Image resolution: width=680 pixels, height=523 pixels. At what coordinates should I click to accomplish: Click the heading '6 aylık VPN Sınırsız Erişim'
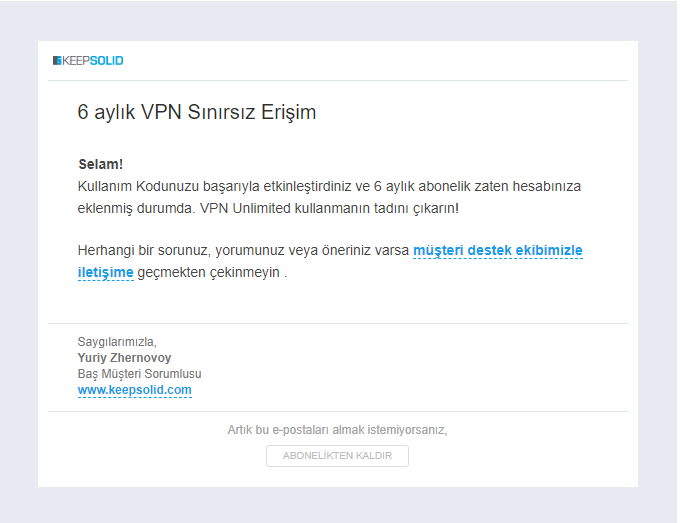[x=197, y=112]
